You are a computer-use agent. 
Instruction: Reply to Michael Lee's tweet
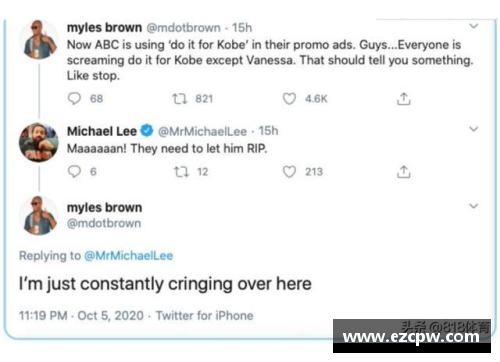(x=74, y=171)
